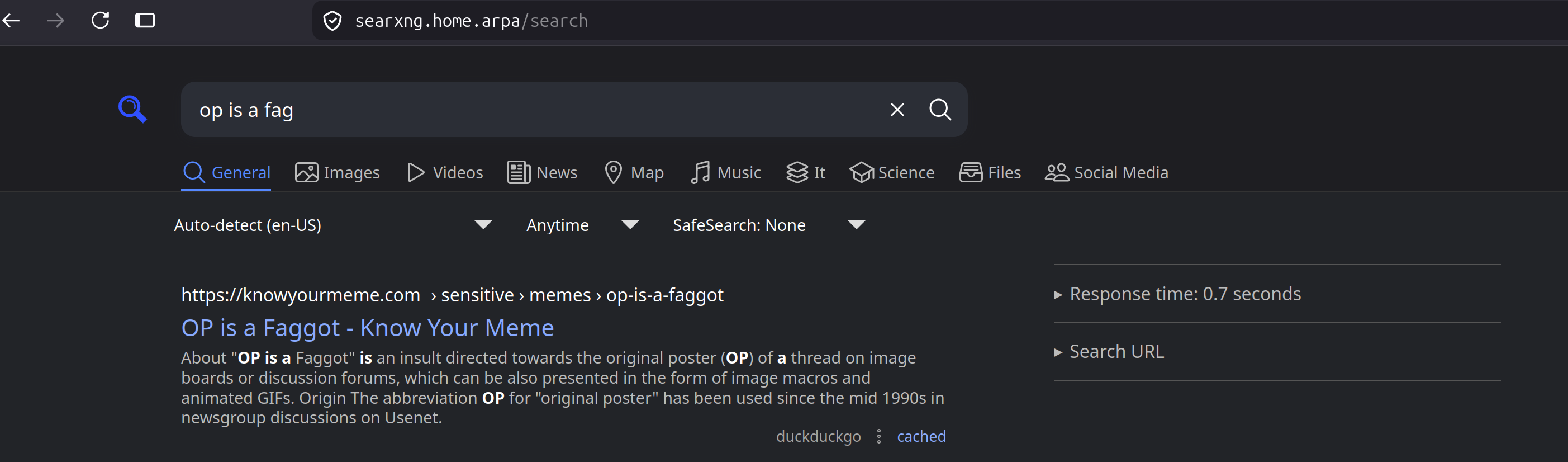Expand the Search URL section

pos(1109,352)
